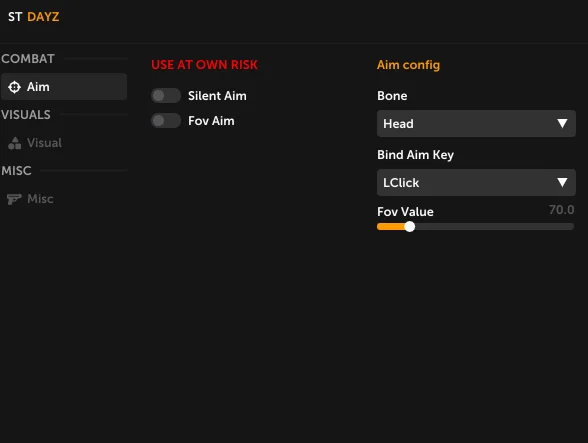Turn on the Fov Aim switch
The width and height of the screenshot is (588, 443).
tap(166, 121)
